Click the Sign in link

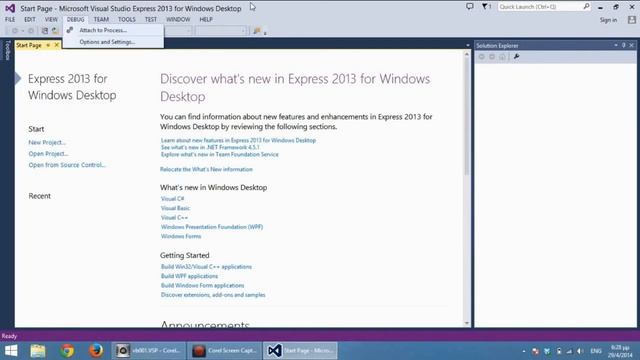click(608, 20)
